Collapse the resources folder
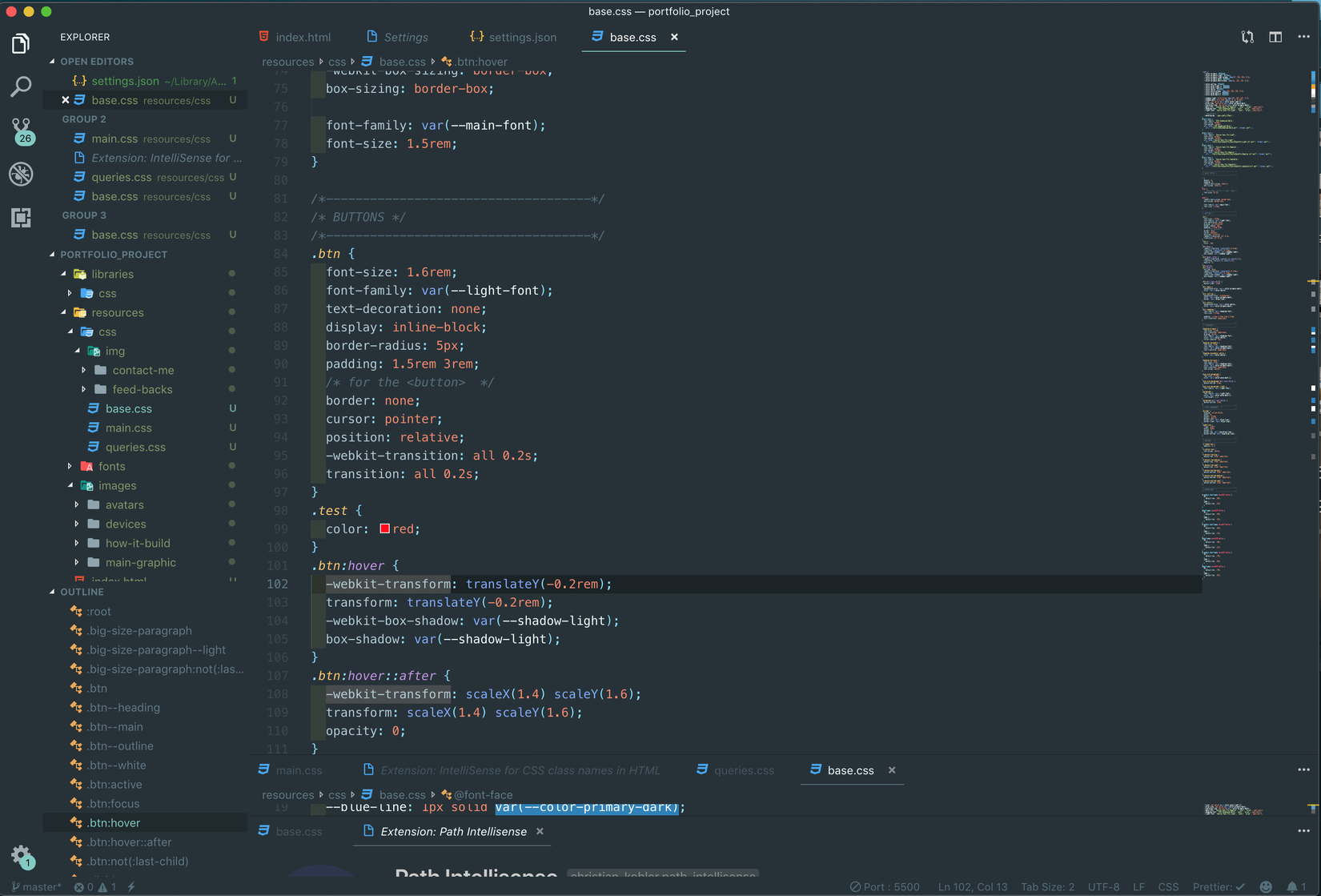The width and height of the screenshot is (1321, 896). tap(64, 312)
